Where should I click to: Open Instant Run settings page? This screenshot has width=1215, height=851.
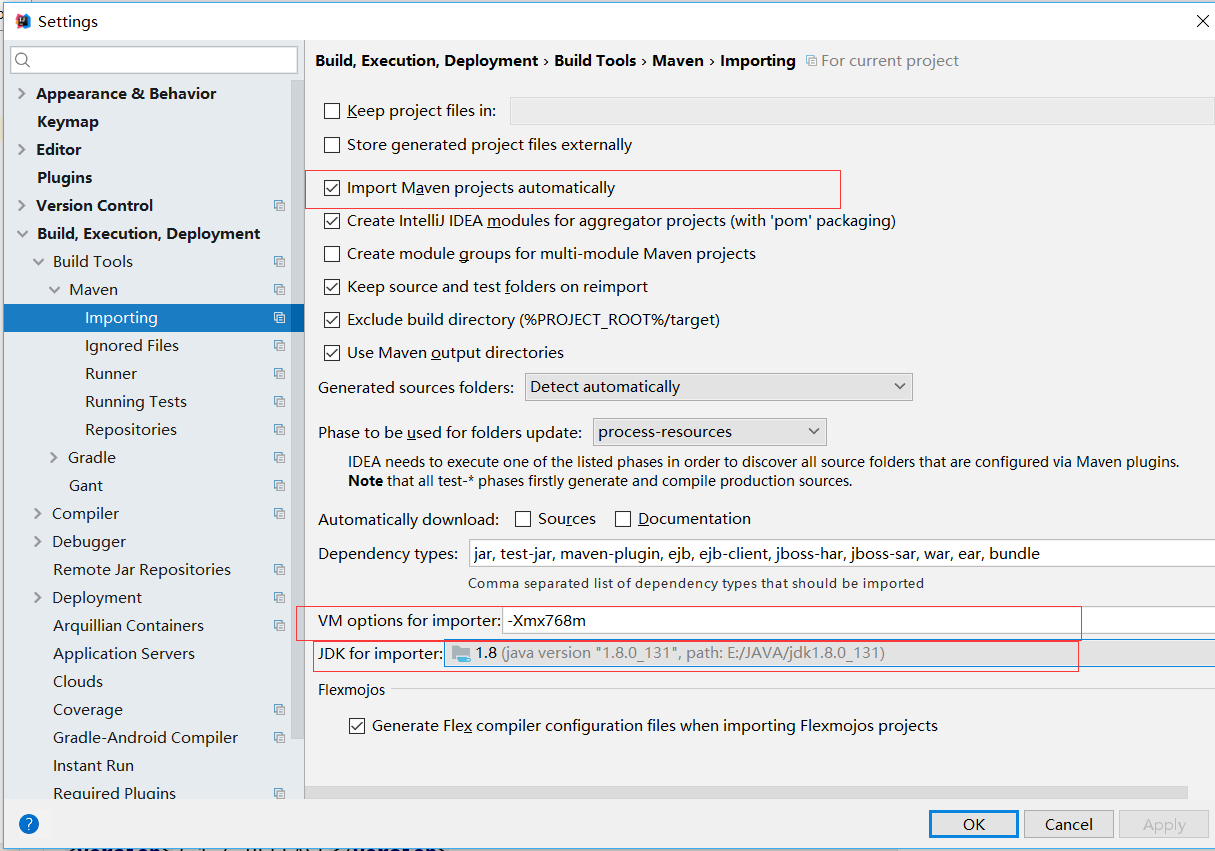(93, 765)
